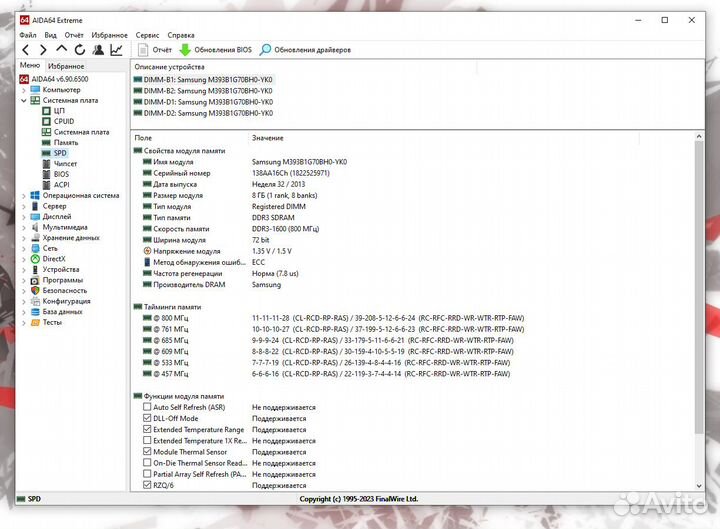Image resolution: width=720 pixels, height=529 pixels.
Task: Click the right panel vertical scrollbar
Action: tap(698, 300)
